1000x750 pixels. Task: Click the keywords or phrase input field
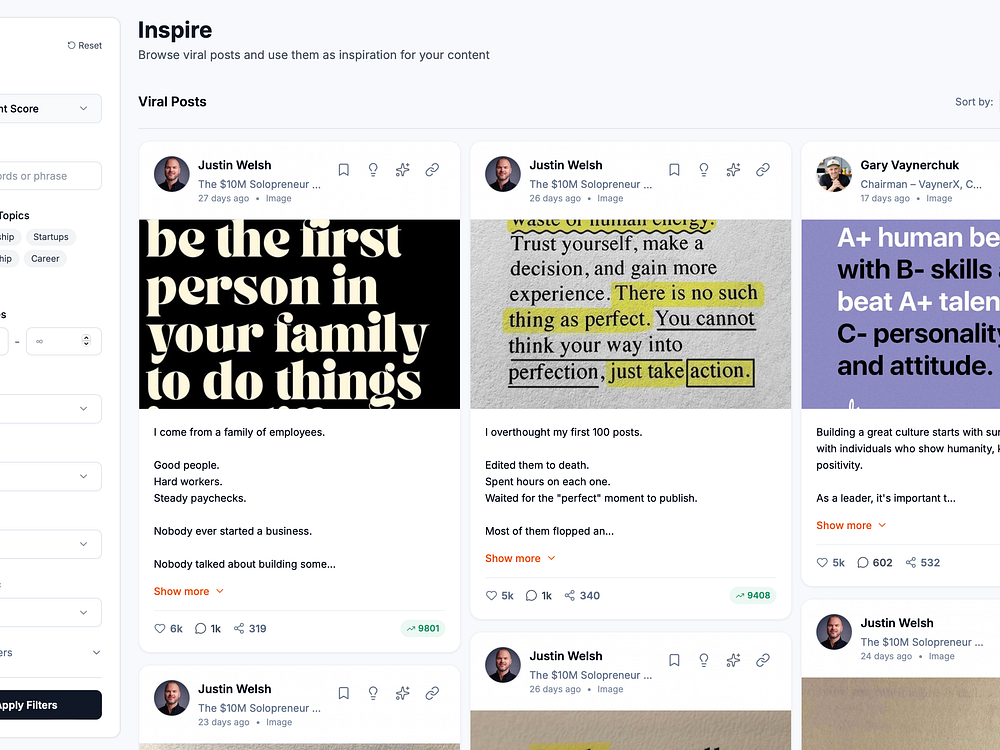point(50,176)
